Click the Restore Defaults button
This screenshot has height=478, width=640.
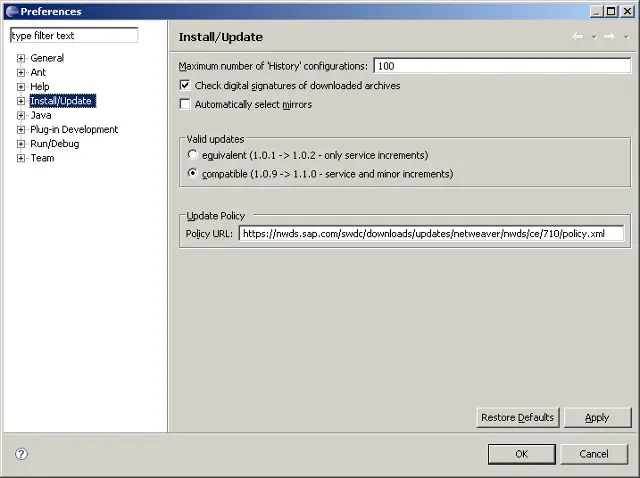click(518, 418)
